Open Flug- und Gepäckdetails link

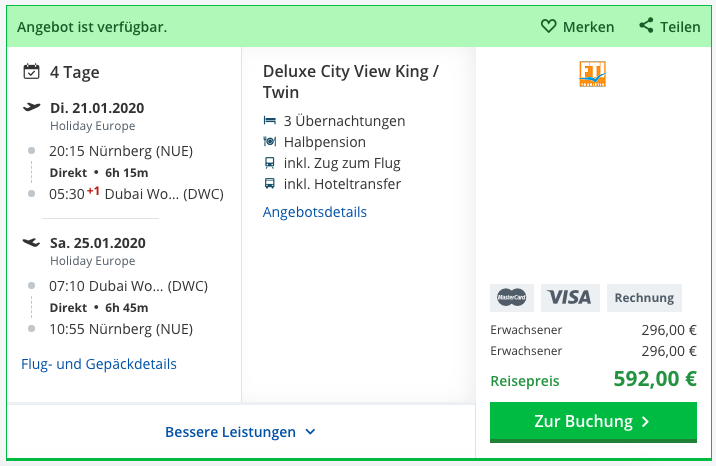click(99, 364)
